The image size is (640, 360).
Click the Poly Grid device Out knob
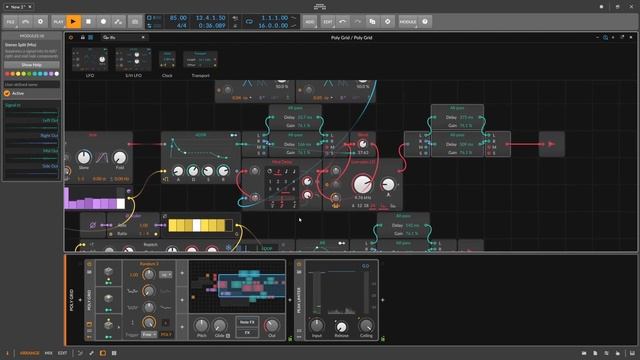[x=271, y=325]
